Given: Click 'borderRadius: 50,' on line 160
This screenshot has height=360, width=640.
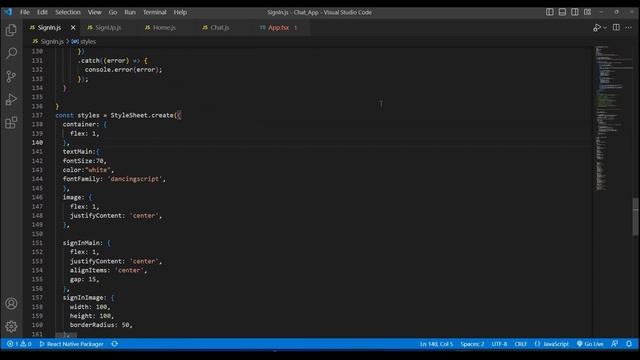Looking at the screenshot, I should click(101, 325).
